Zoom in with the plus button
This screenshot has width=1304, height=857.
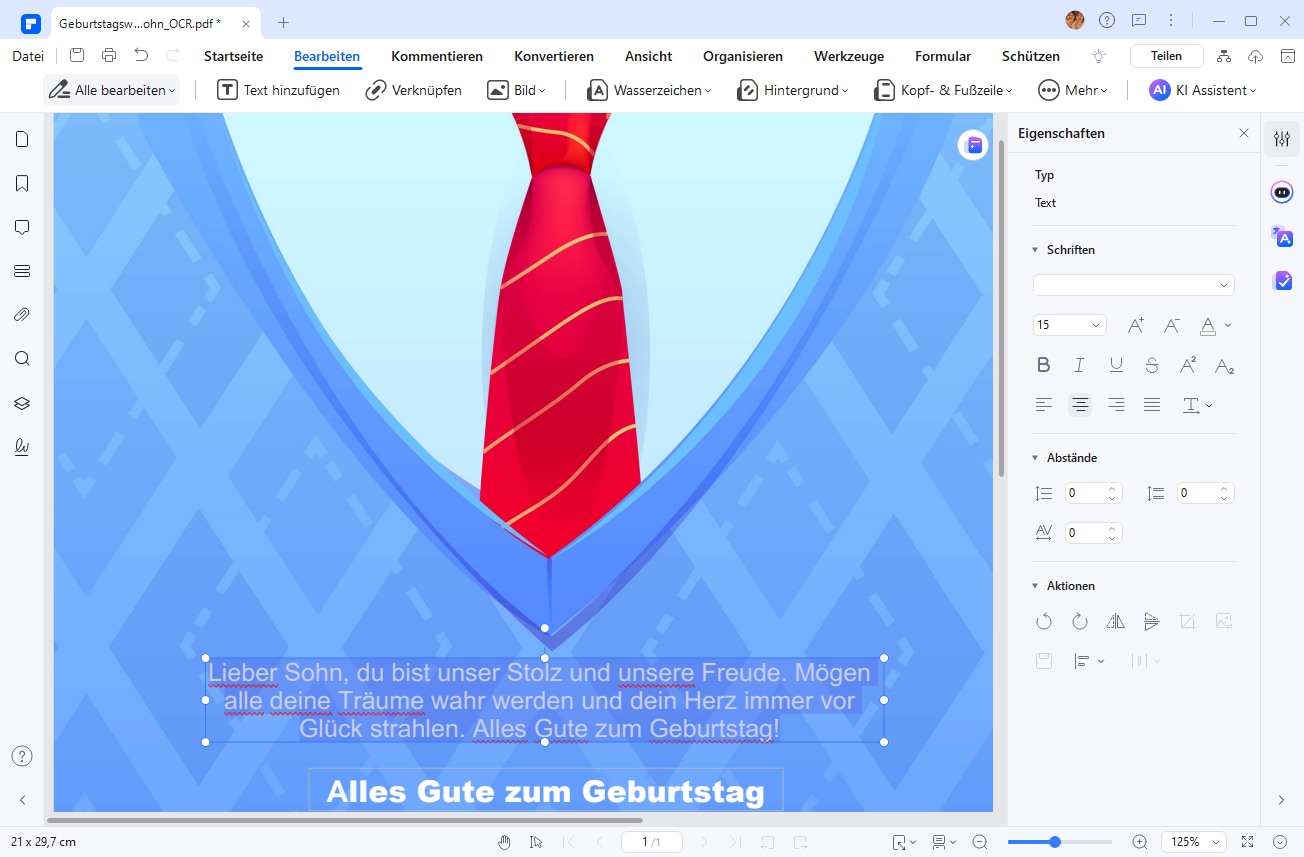(x=1139, y=842)
